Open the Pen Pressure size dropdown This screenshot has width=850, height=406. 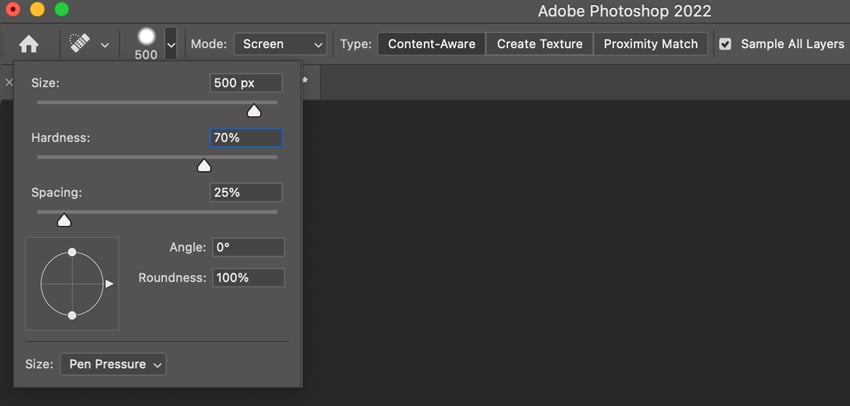tap(113, 364)
